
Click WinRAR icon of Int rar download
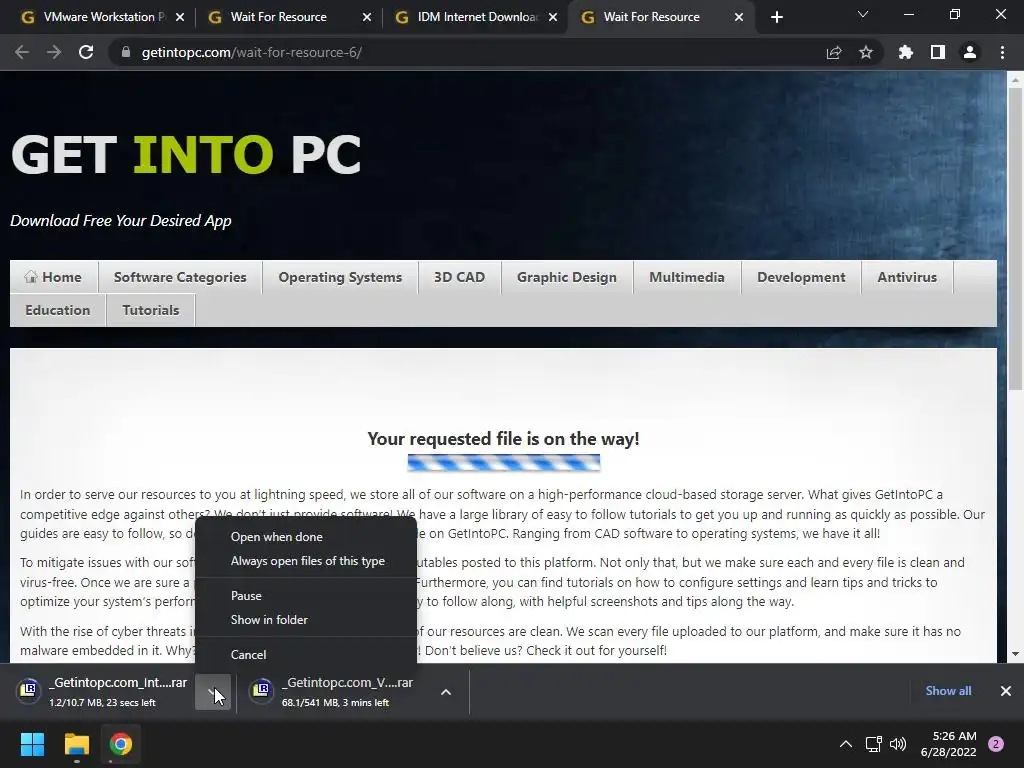(x=29, y=690)
